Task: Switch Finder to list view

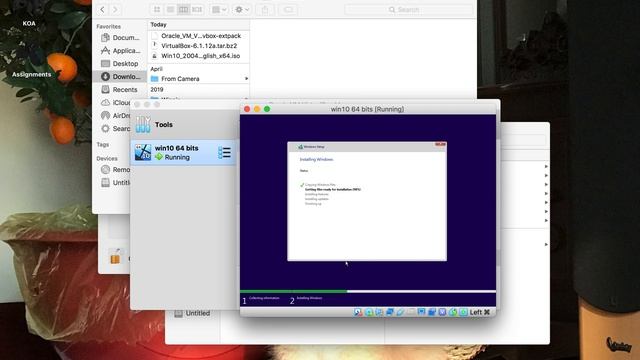Action: pos(170,9)
